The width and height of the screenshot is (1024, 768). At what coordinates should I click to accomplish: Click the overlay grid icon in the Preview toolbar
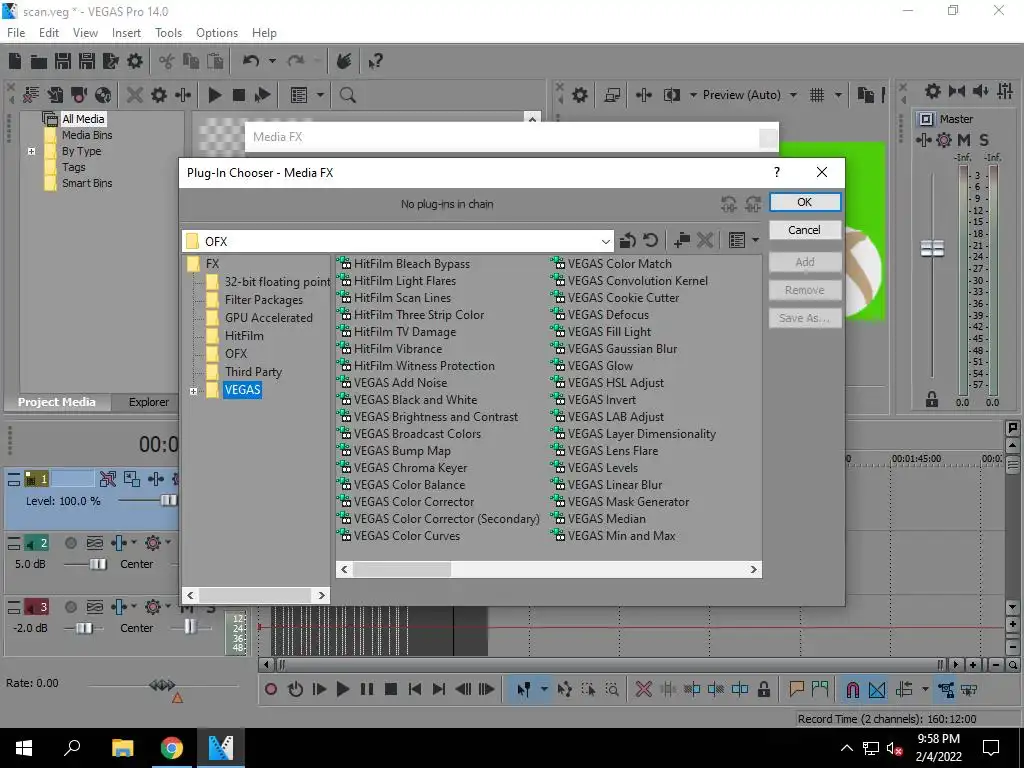[817, 95]
